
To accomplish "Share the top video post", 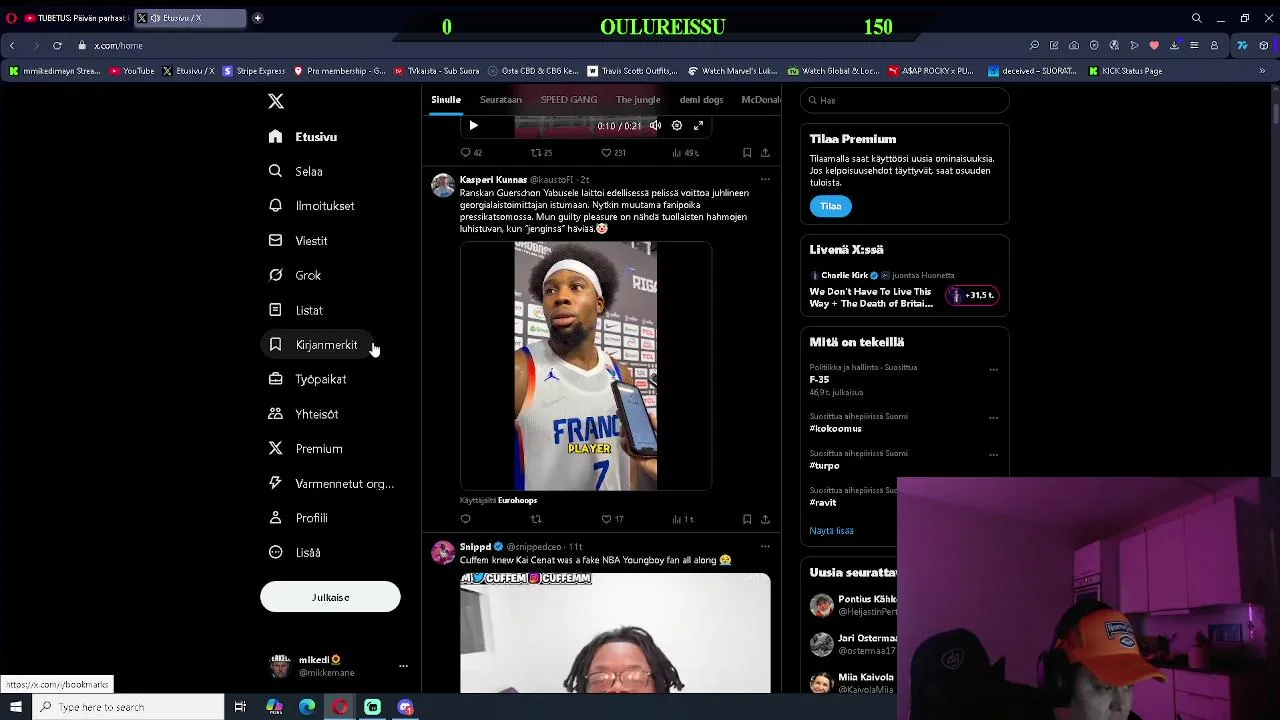I will (765, 153).
